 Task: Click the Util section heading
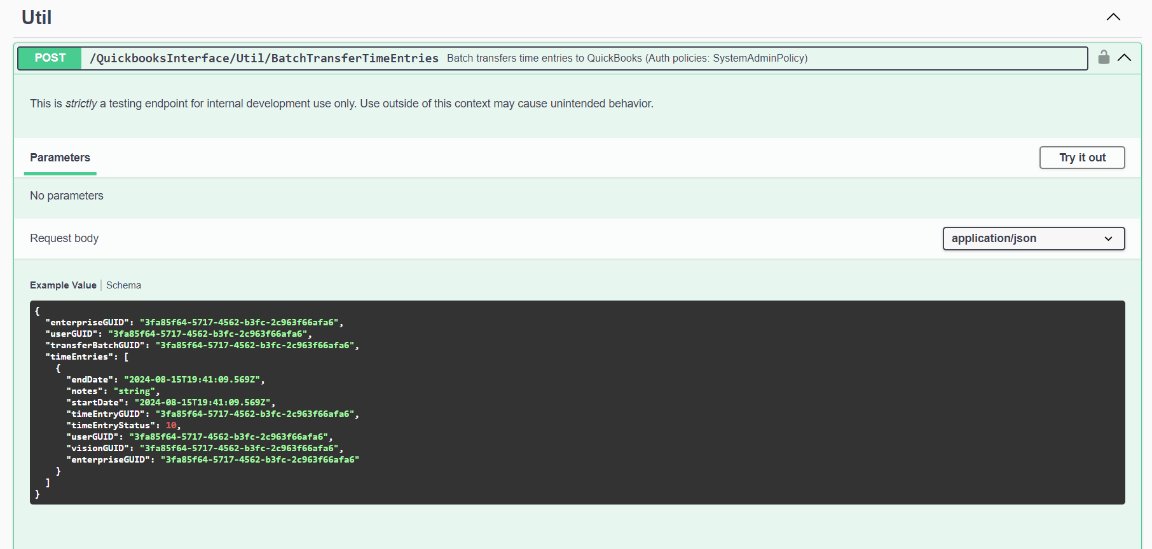(x=36, y=17)
